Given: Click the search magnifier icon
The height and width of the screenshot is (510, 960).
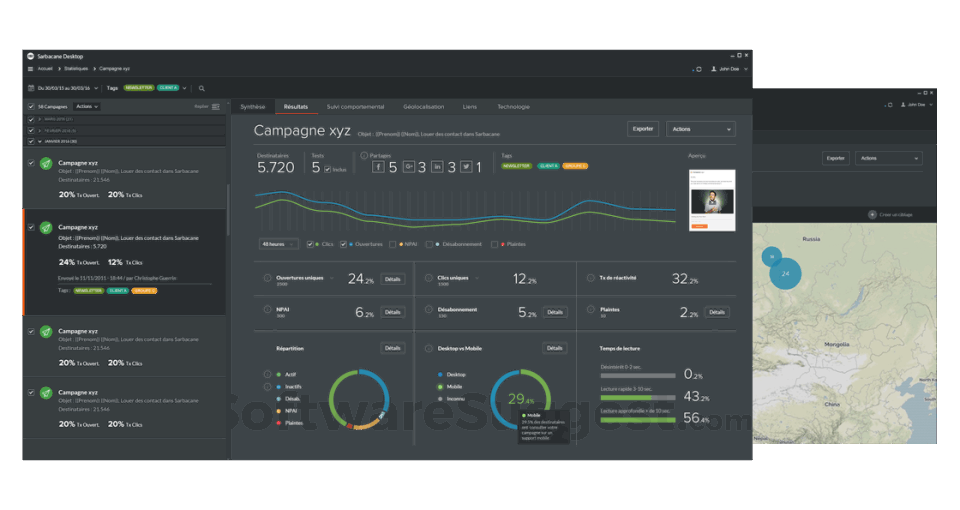Looking at the screenshot, I should (201, 88).
